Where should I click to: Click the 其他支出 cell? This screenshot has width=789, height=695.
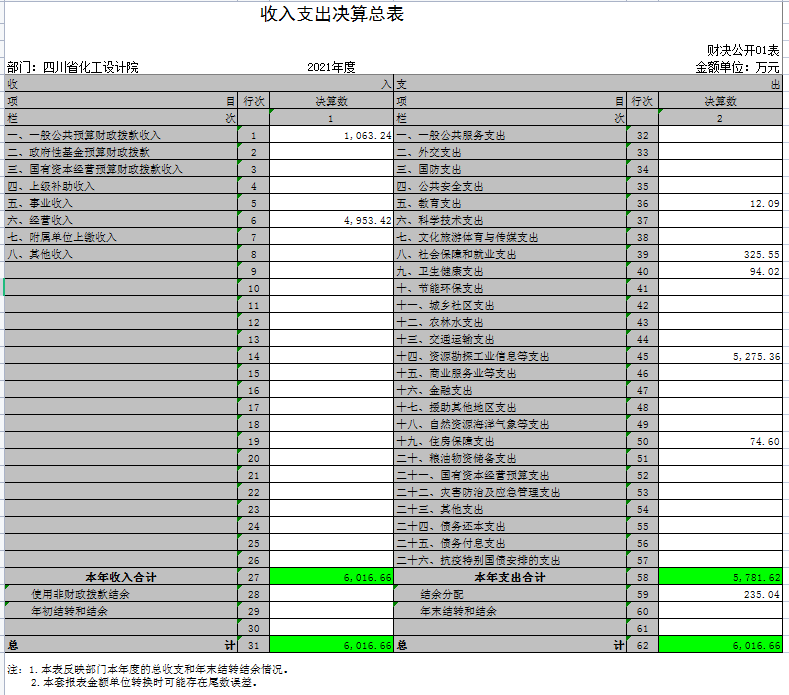click(510, 509)
